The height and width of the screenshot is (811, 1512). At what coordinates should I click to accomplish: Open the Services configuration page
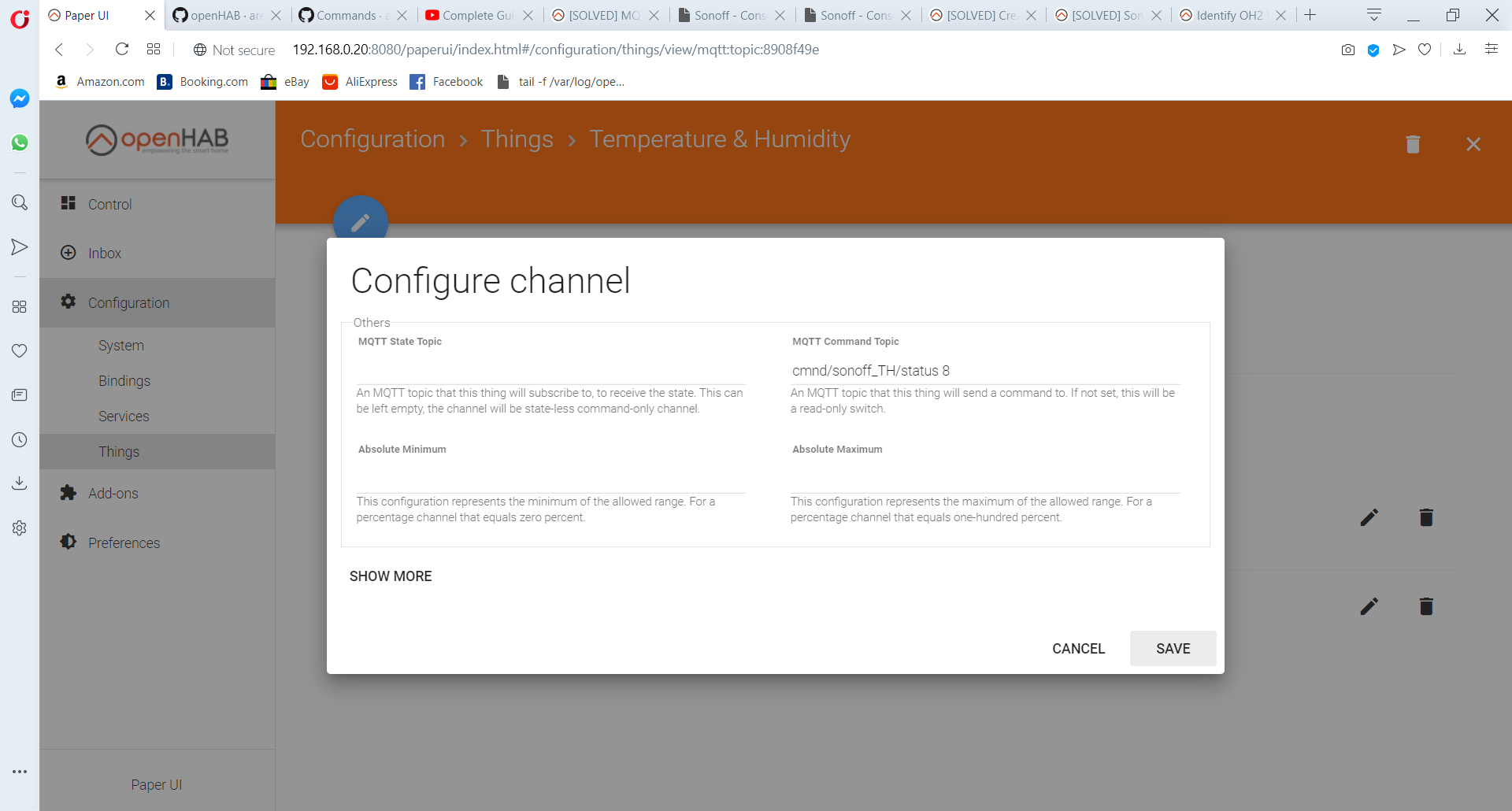(x=157, y=417)
